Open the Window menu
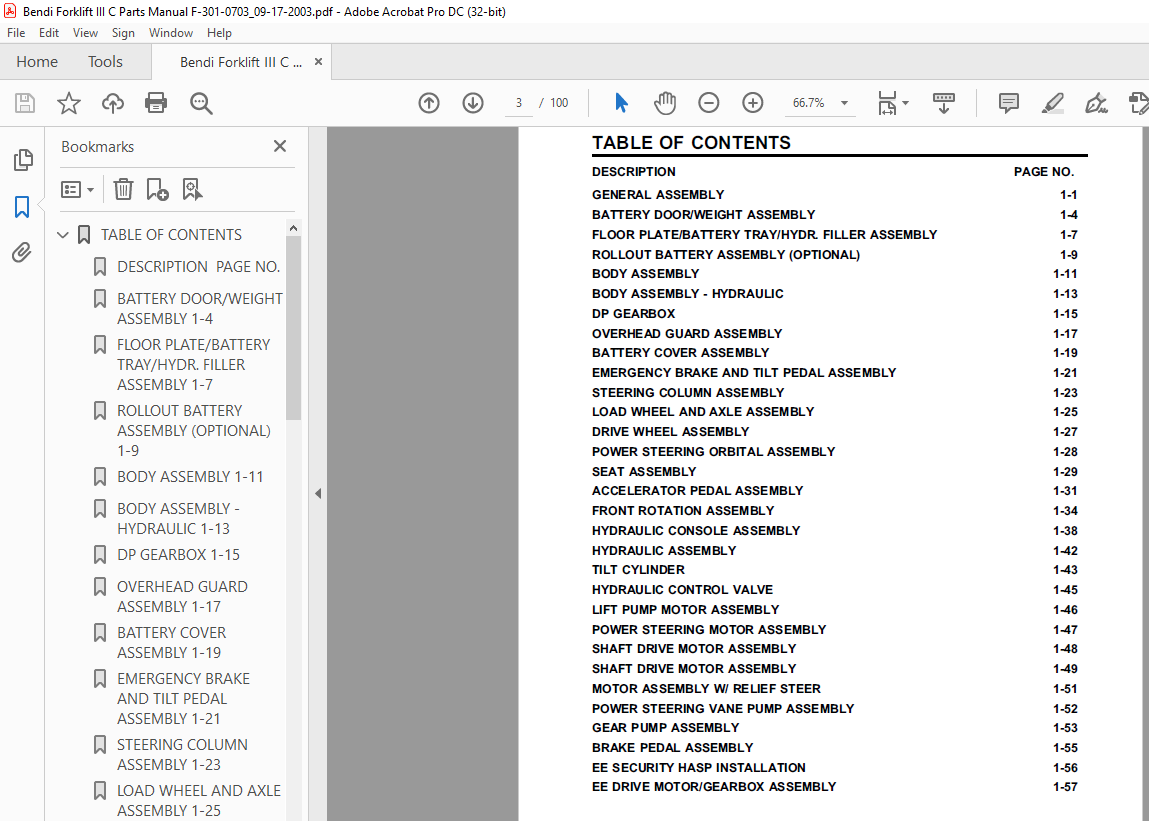1149x821 pixels. (171, 33)
